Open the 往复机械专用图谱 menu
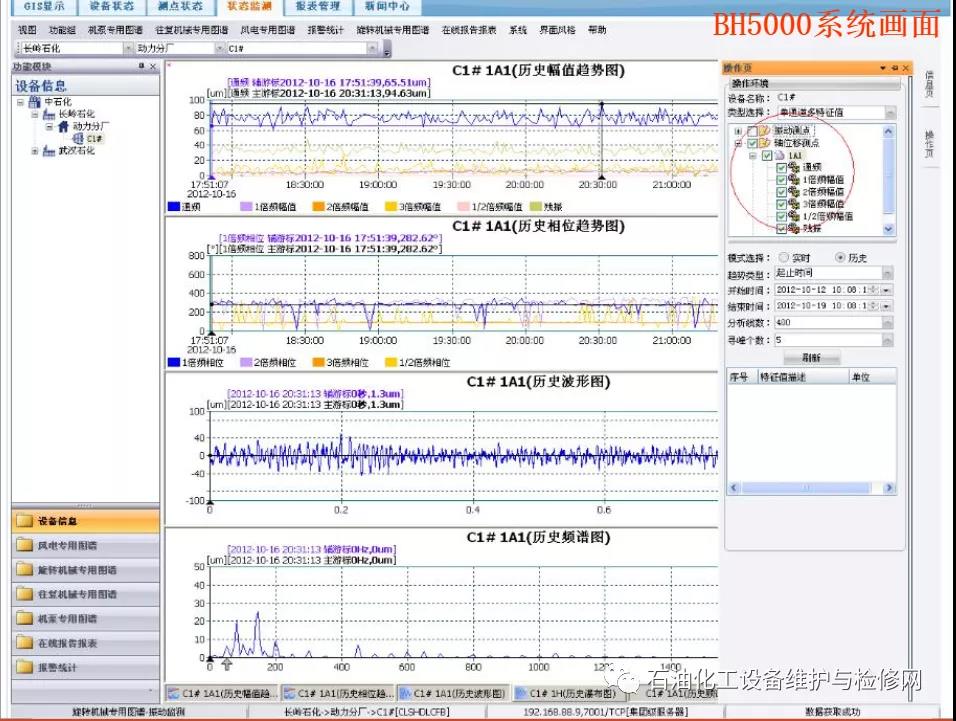This screenshot has width=956, height=721. [x=191, y=31]
